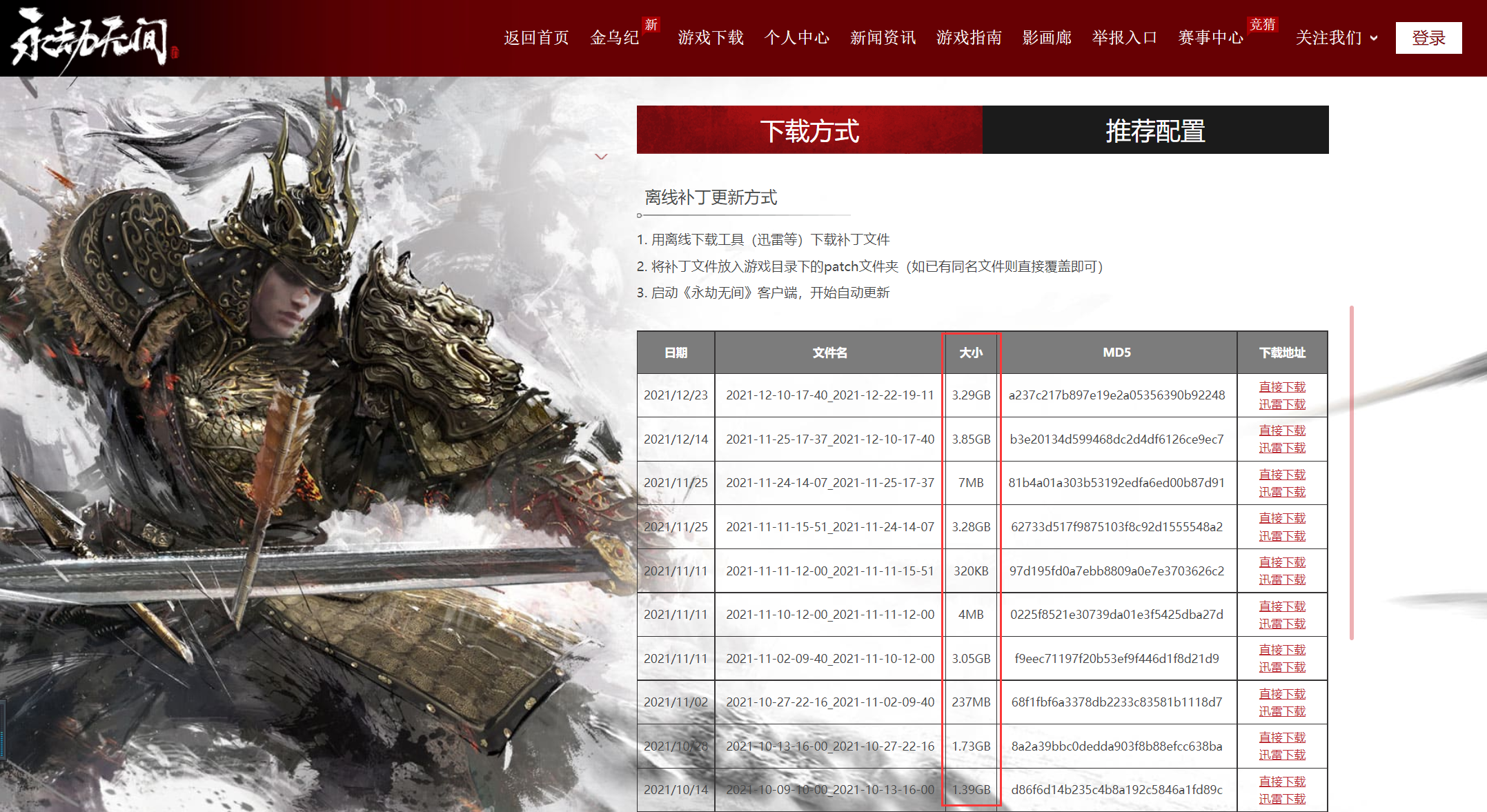Image resolution: width=1487 pixels, height=812 pixels.
Task: Click the 登录 button
Action: point(1428,38)
